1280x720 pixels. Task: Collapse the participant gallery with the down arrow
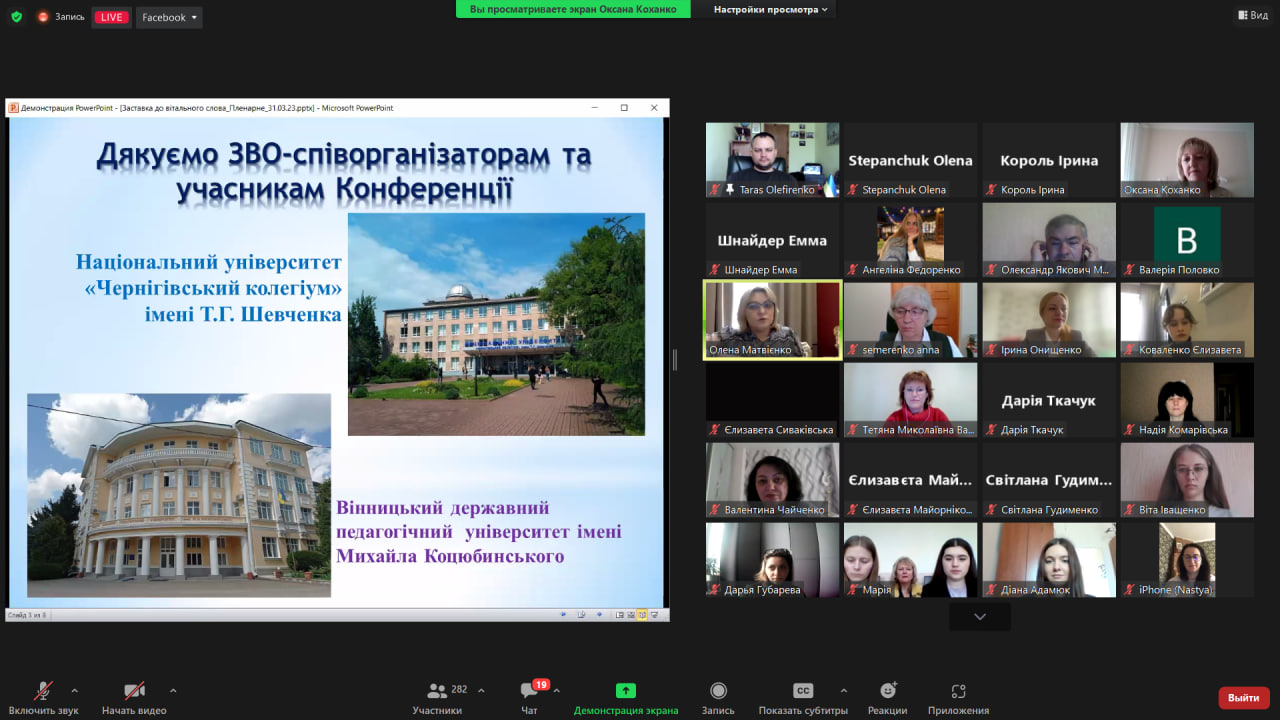click(x=979, y=617)
